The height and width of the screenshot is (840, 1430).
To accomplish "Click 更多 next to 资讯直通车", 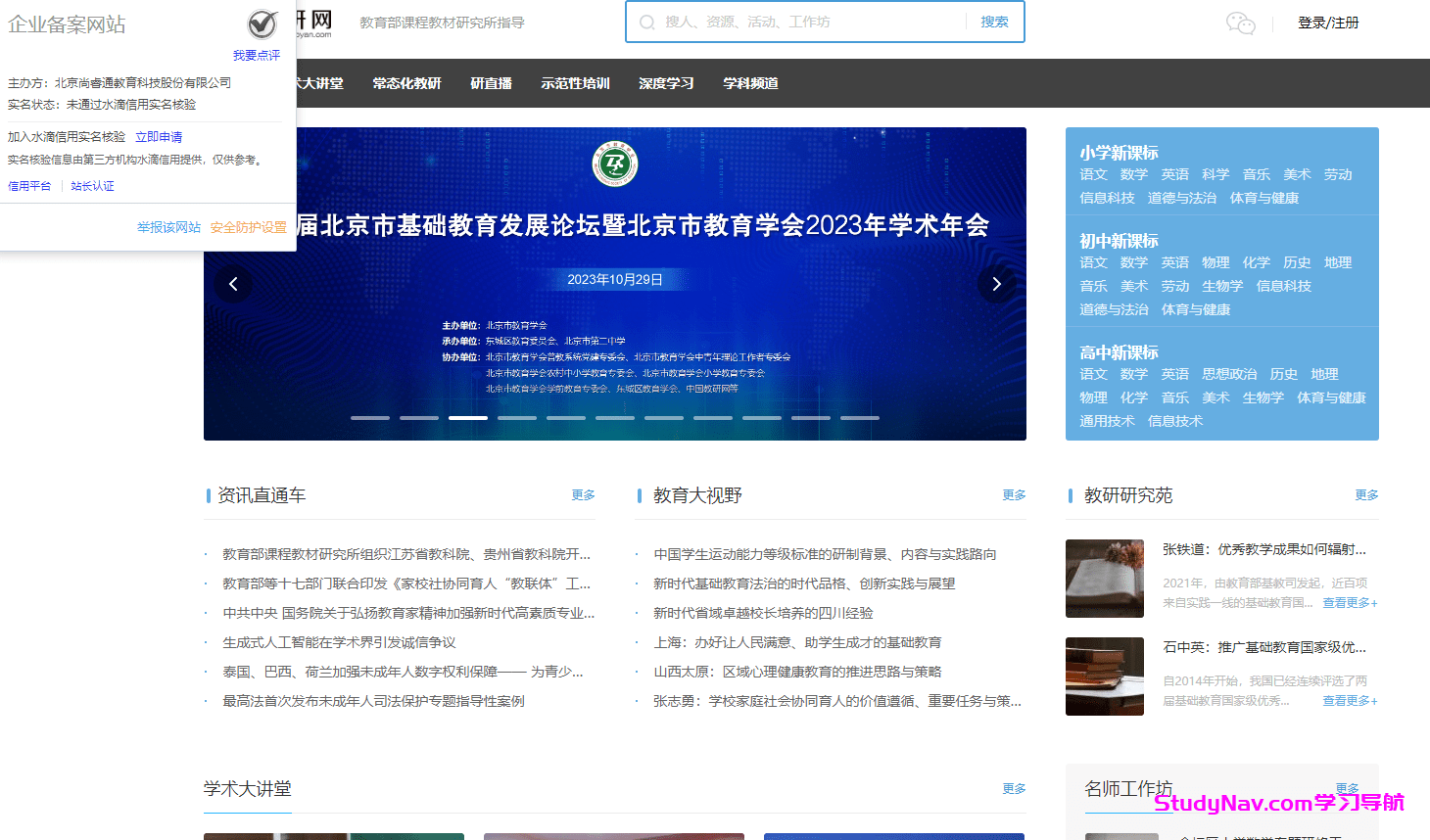I will [582, 495].
